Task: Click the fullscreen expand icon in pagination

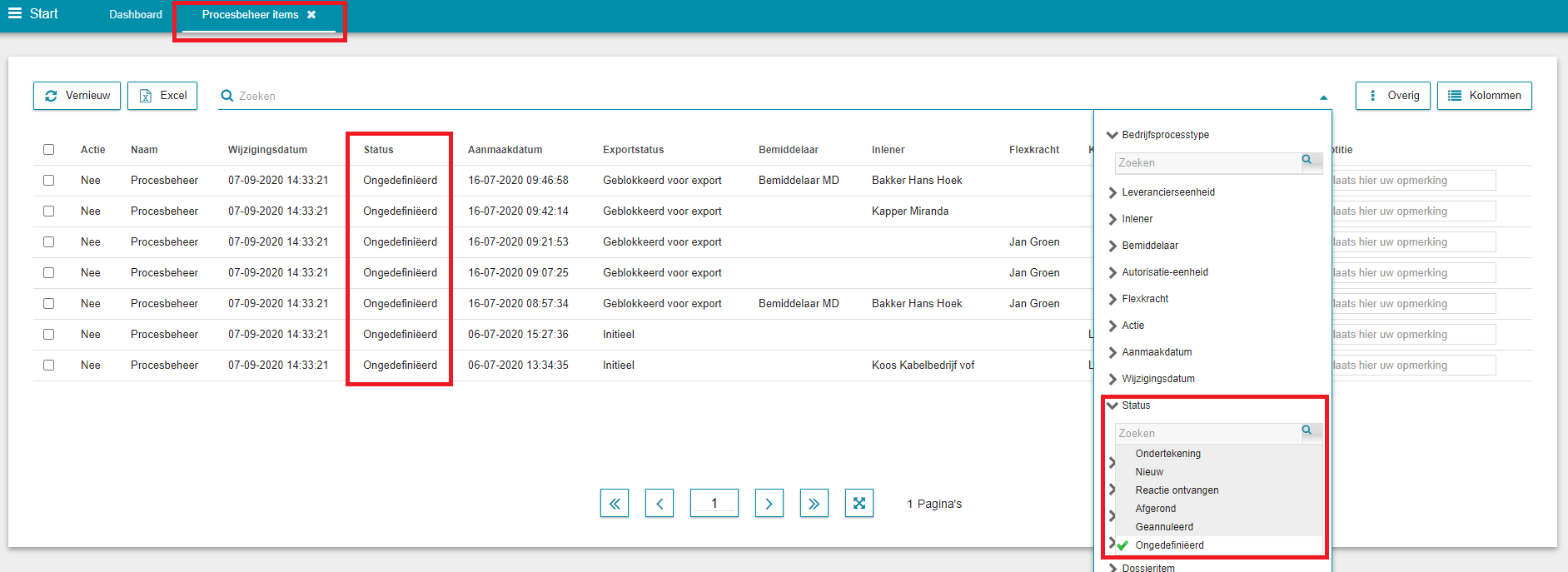Action: click(x=859, y=503)
